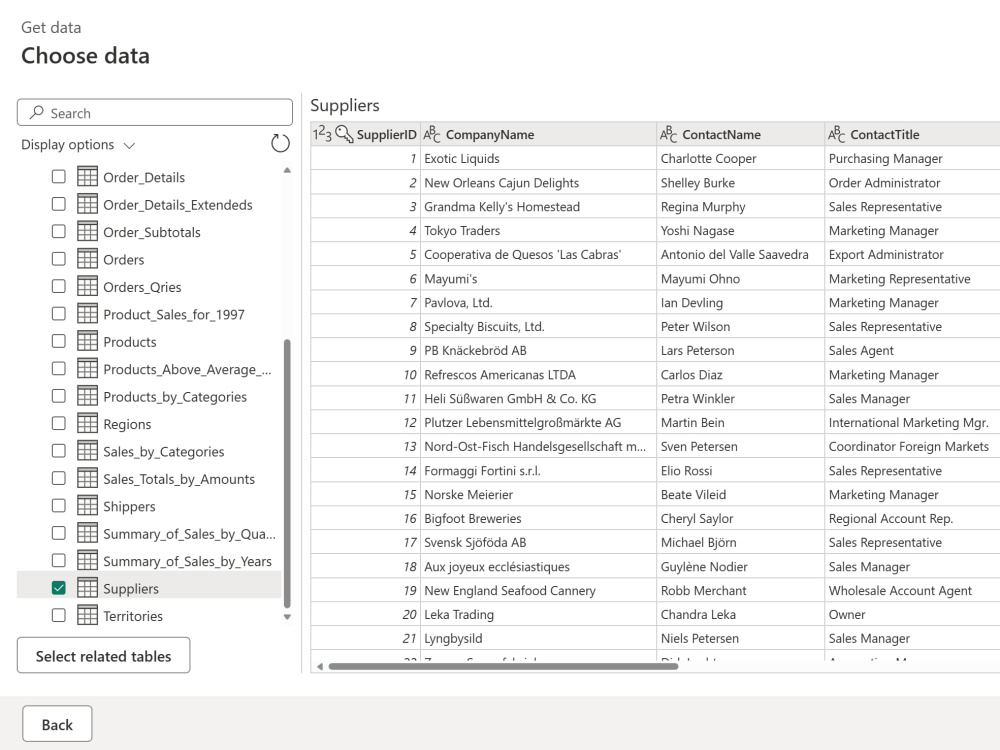Check the Regions checkbox
The height and width of the screenshot is (750, 1000).
59,423
